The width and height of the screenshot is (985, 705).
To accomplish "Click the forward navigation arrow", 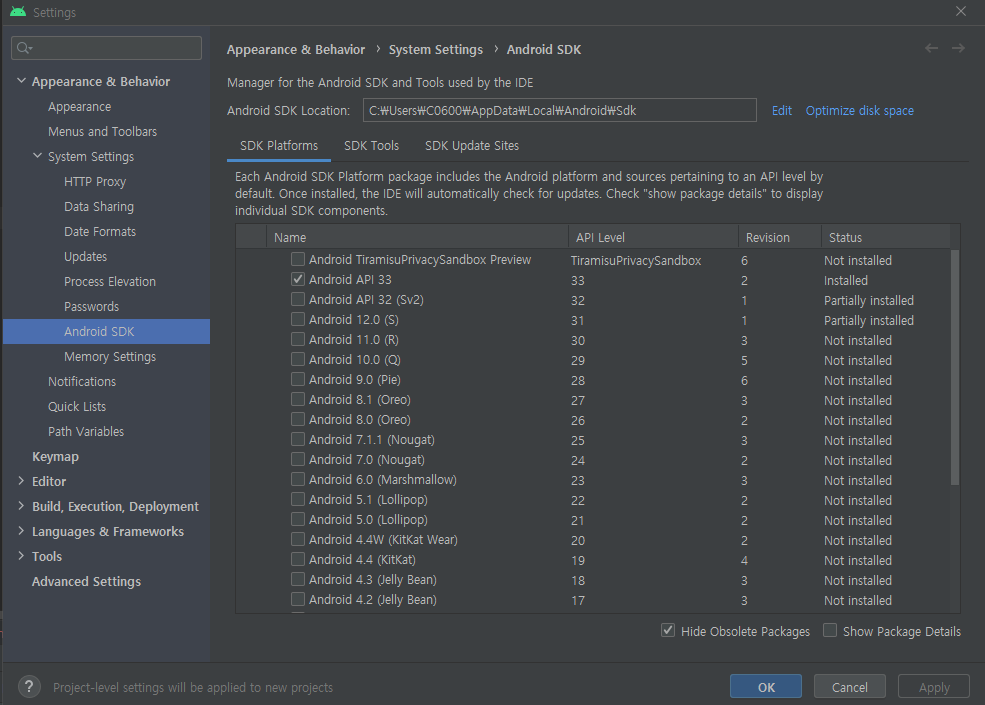I will coord(958,48).
